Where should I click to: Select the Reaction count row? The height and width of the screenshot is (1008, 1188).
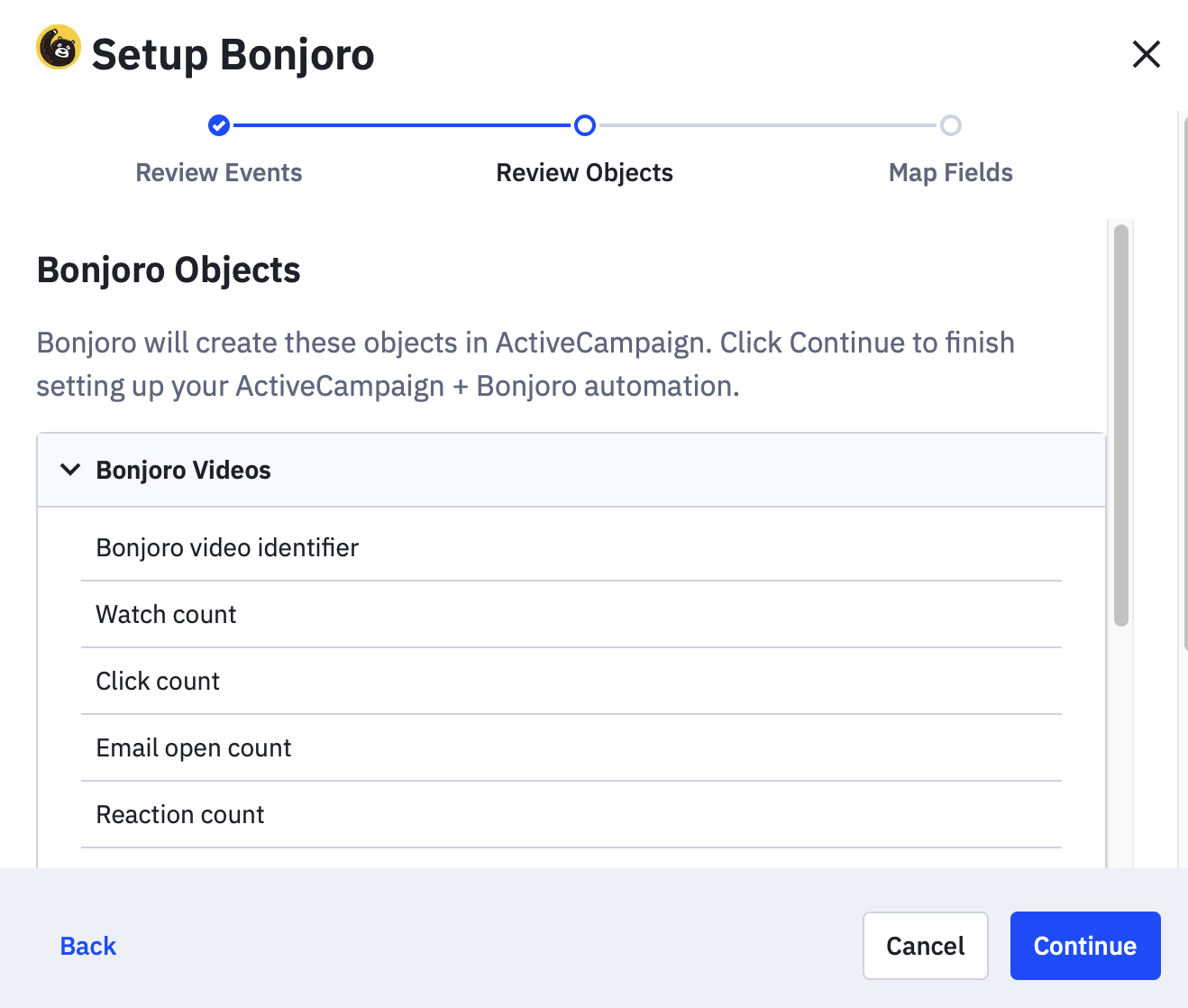(x=571, y=814)
